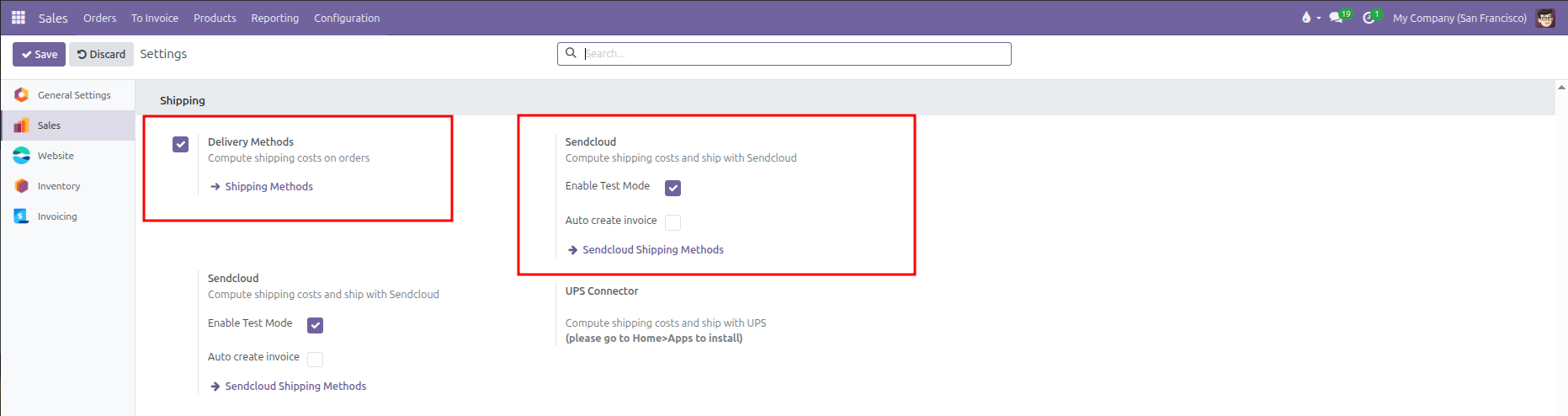Open the Reporting menu

pos(275,18)
